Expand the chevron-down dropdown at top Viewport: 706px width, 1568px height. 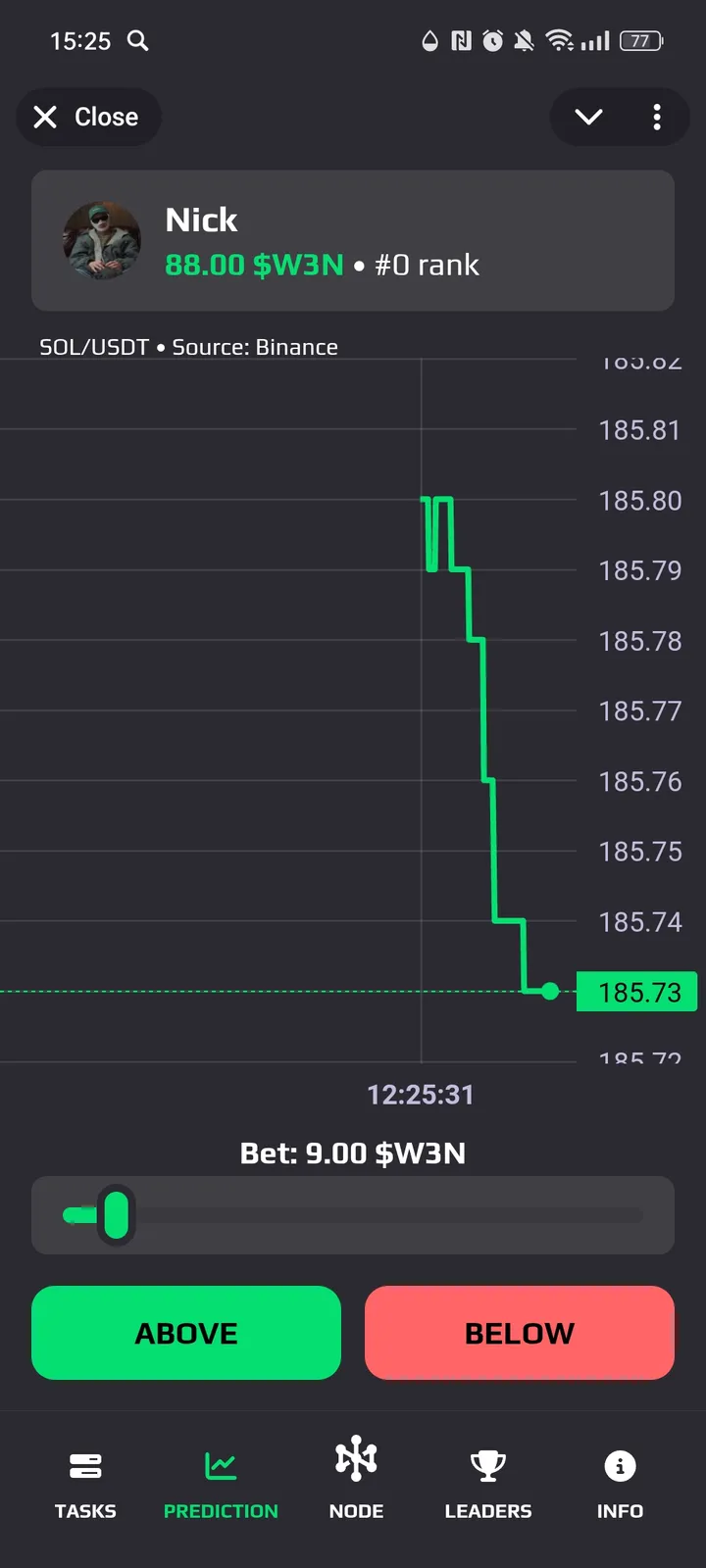click(x=588, y=118)
